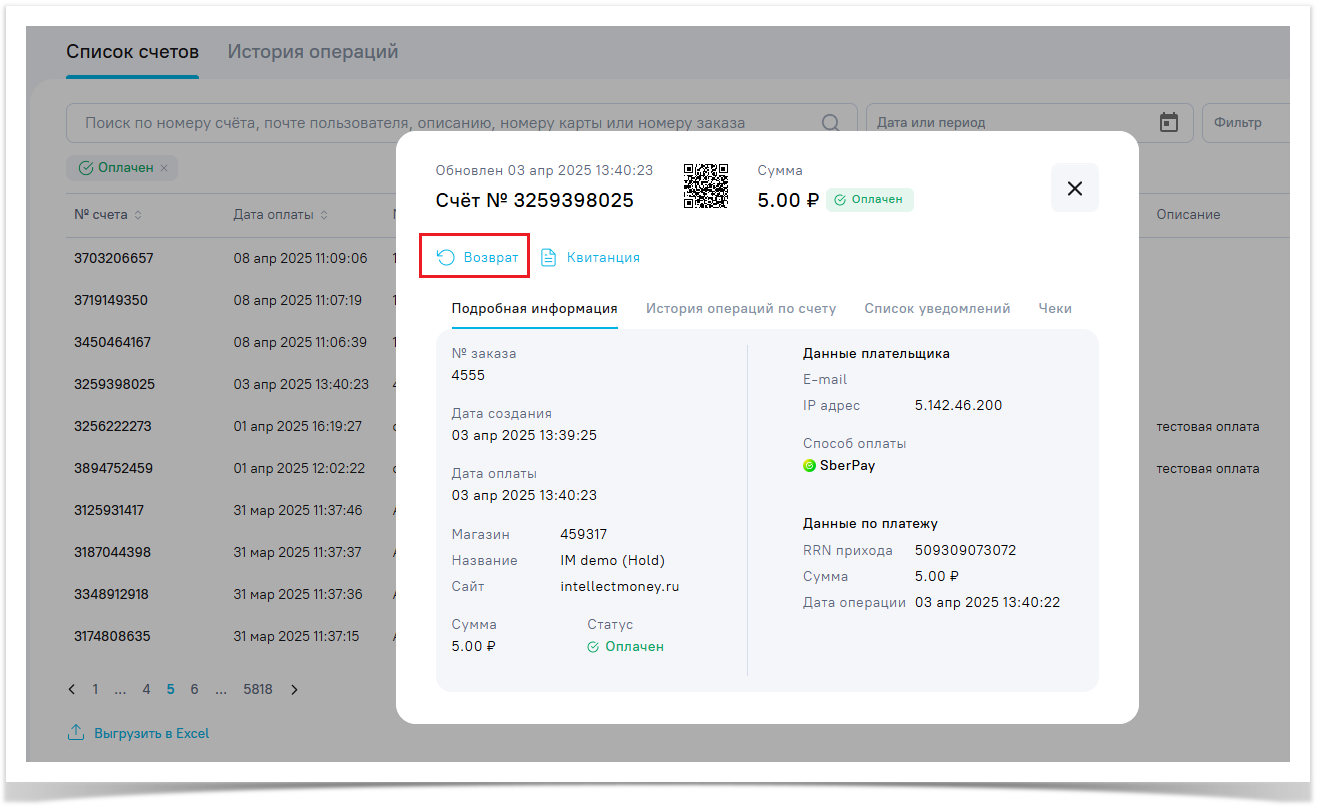The height and width of the screenshot is (811, 1324).
Task: Close the invoice details dialog
Action: [1074, 188]
